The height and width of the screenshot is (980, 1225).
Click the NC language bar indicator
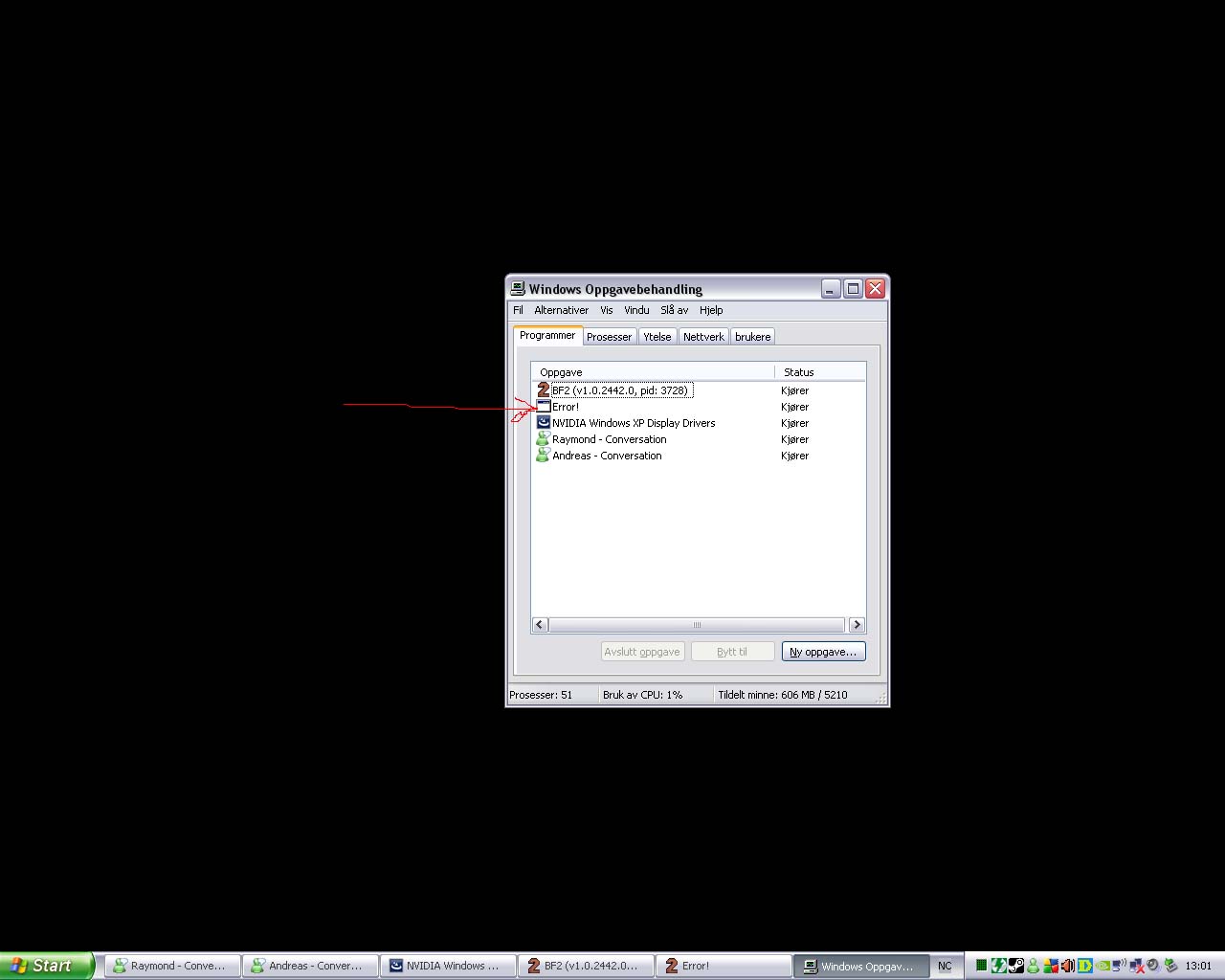tap(945, 966)
